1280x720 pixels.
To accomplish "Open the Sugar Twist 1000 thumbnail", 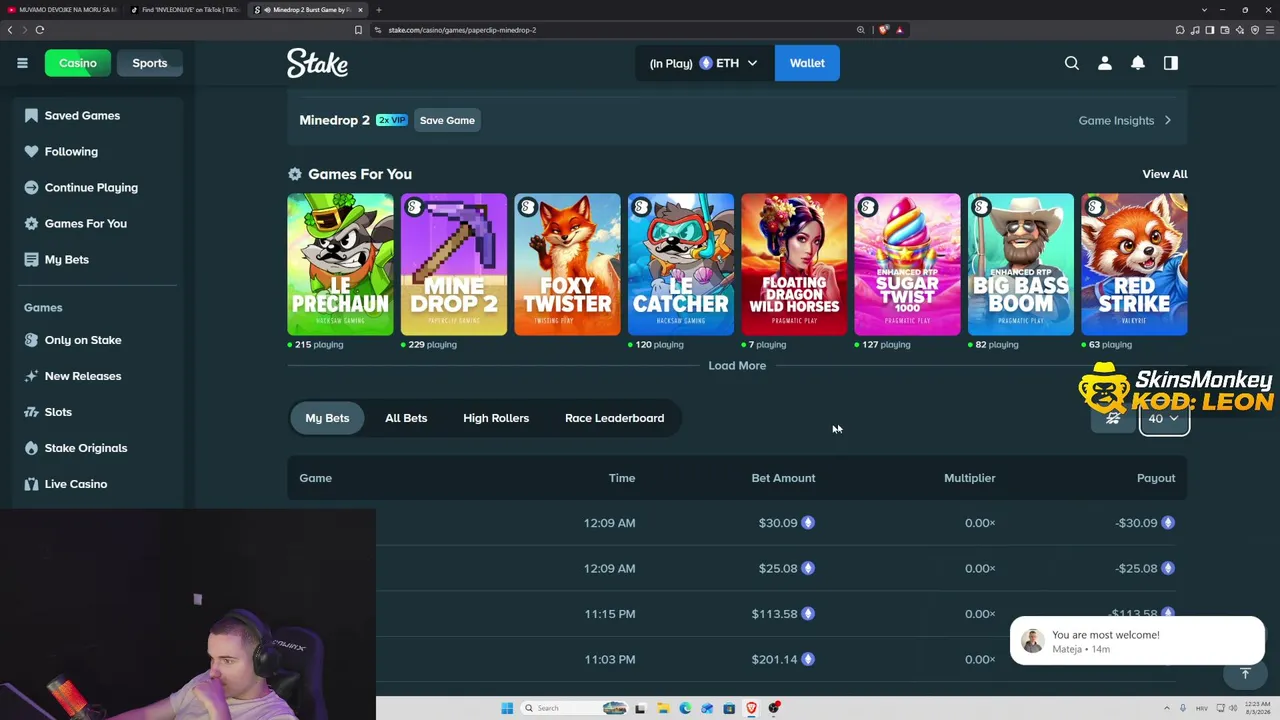I will point(908,264).
